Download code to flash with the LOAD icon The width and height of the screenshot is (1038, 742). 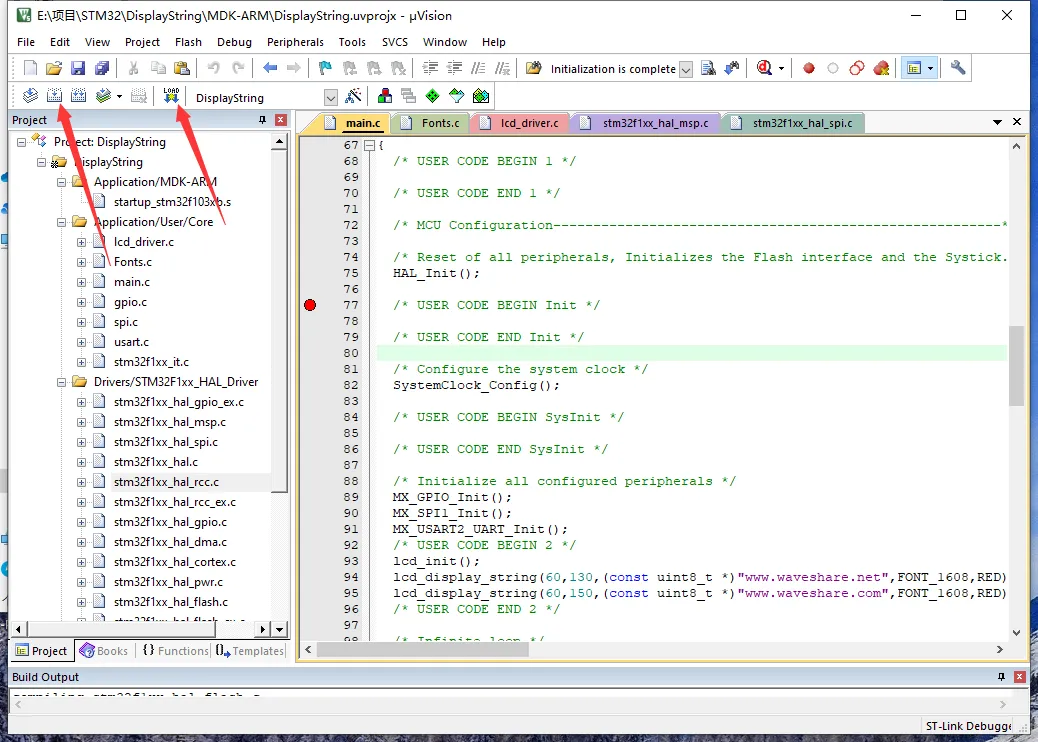click(x=171, y=96)
